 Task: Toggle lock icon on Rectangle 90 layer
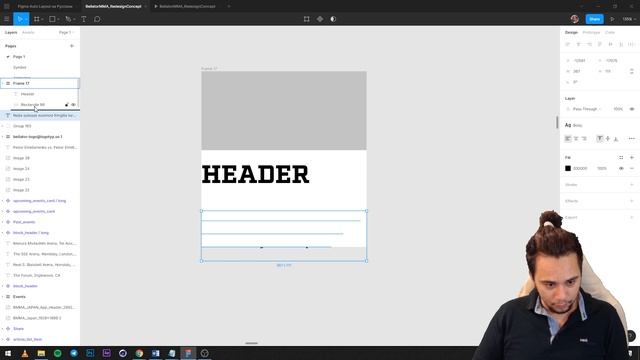point(67,104)
